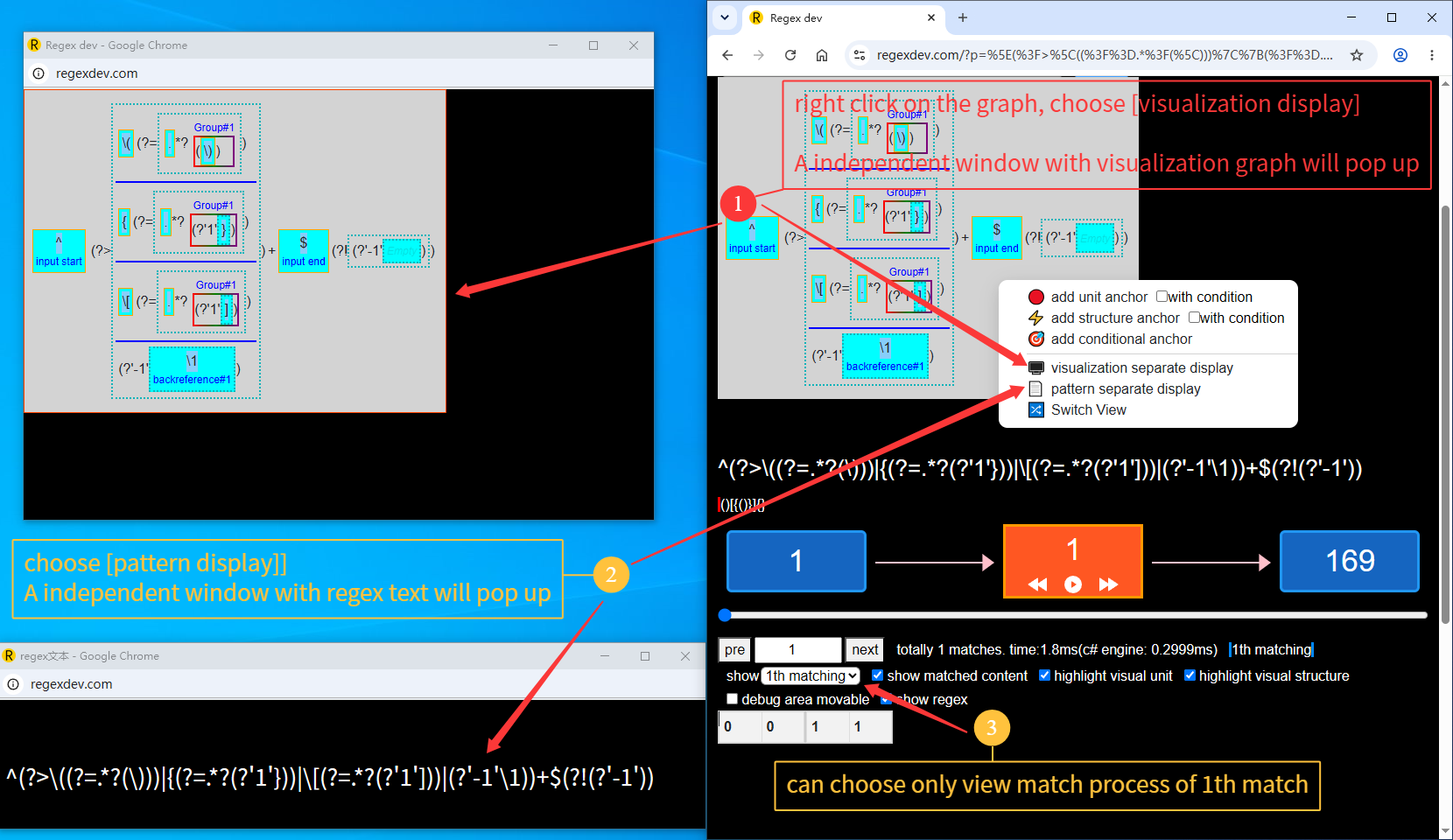Click the 169 step count text
Screen dimensions: 1453x840
1350,561
